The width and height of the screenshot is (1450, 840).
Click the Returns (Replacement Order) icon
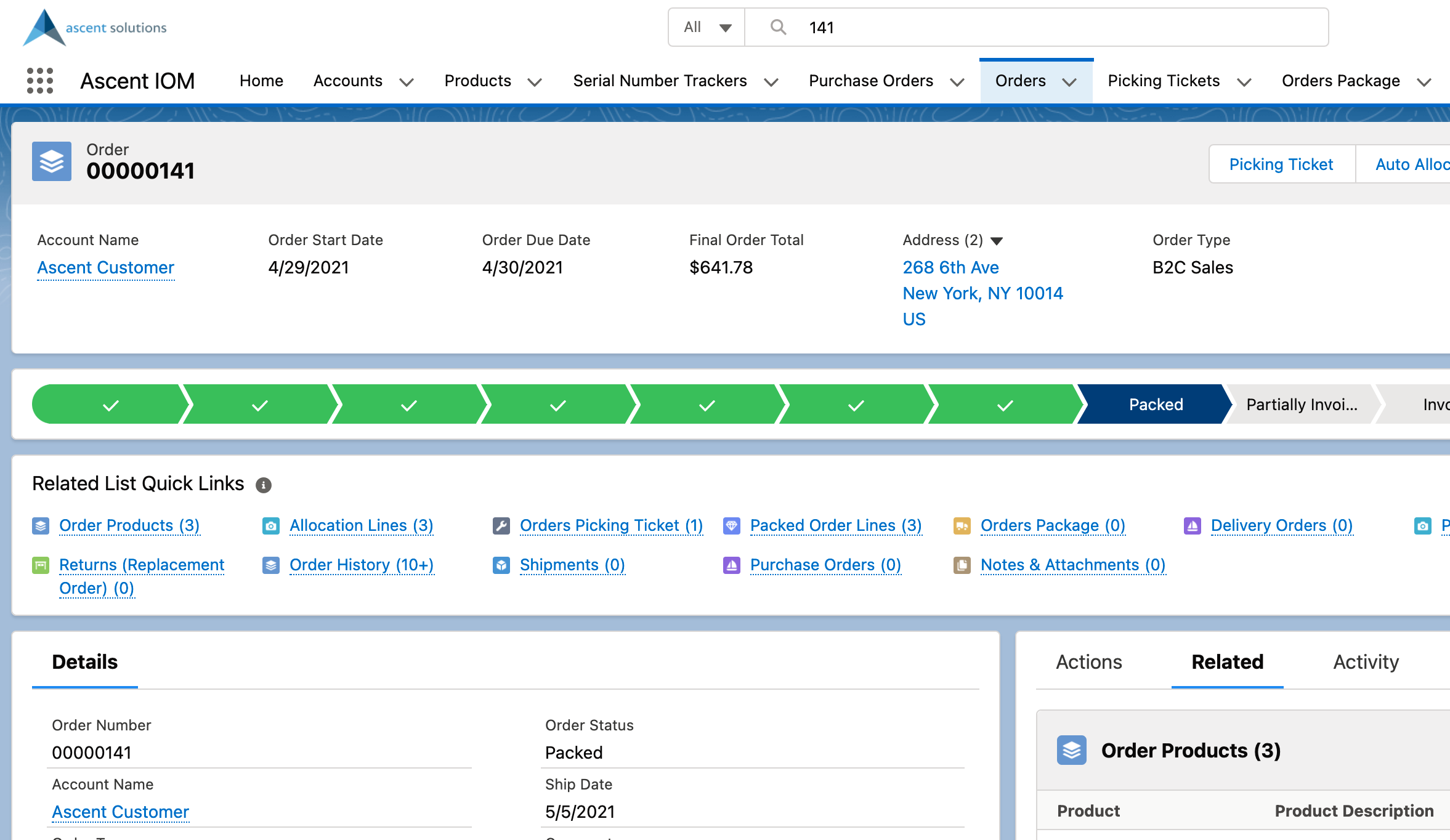[x=41, y=565]
